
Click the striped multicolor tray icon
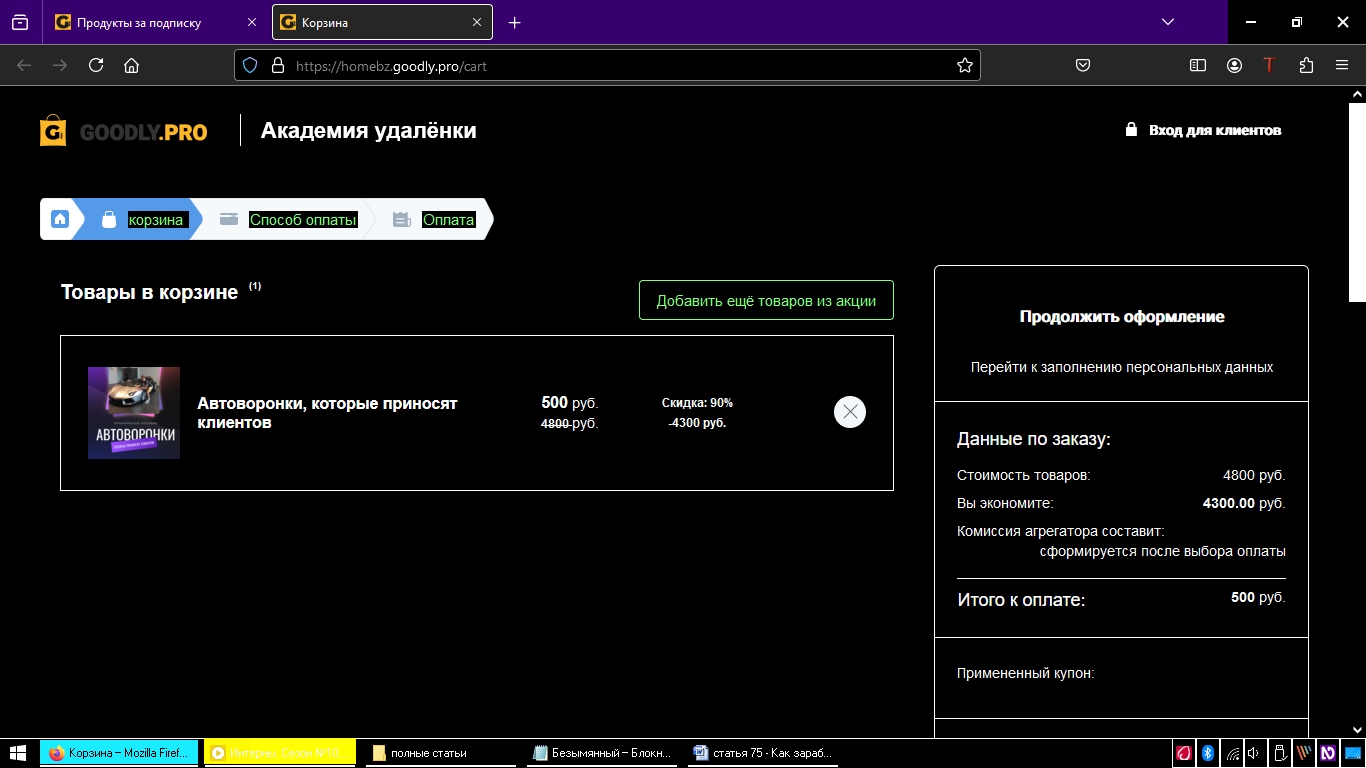coord(1304,753)
